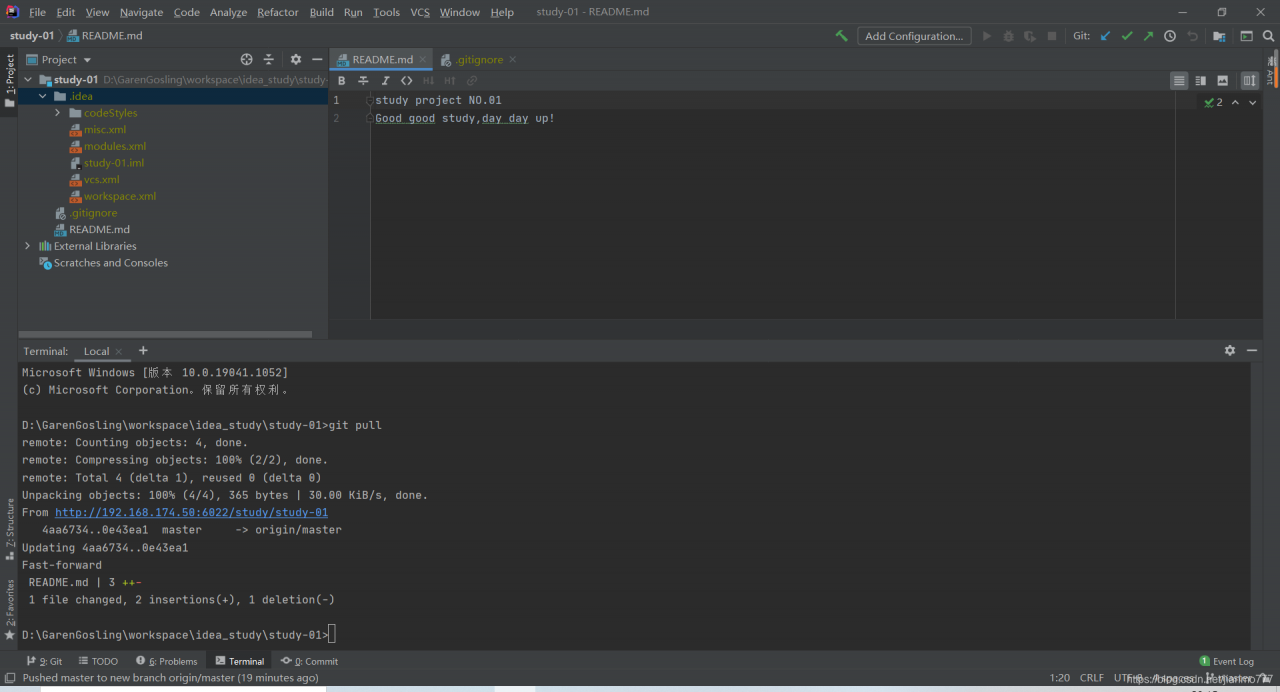Collapse the .idea folder
The width and height of the screenshot is (1280, 692).
click(x=42, y=96)
